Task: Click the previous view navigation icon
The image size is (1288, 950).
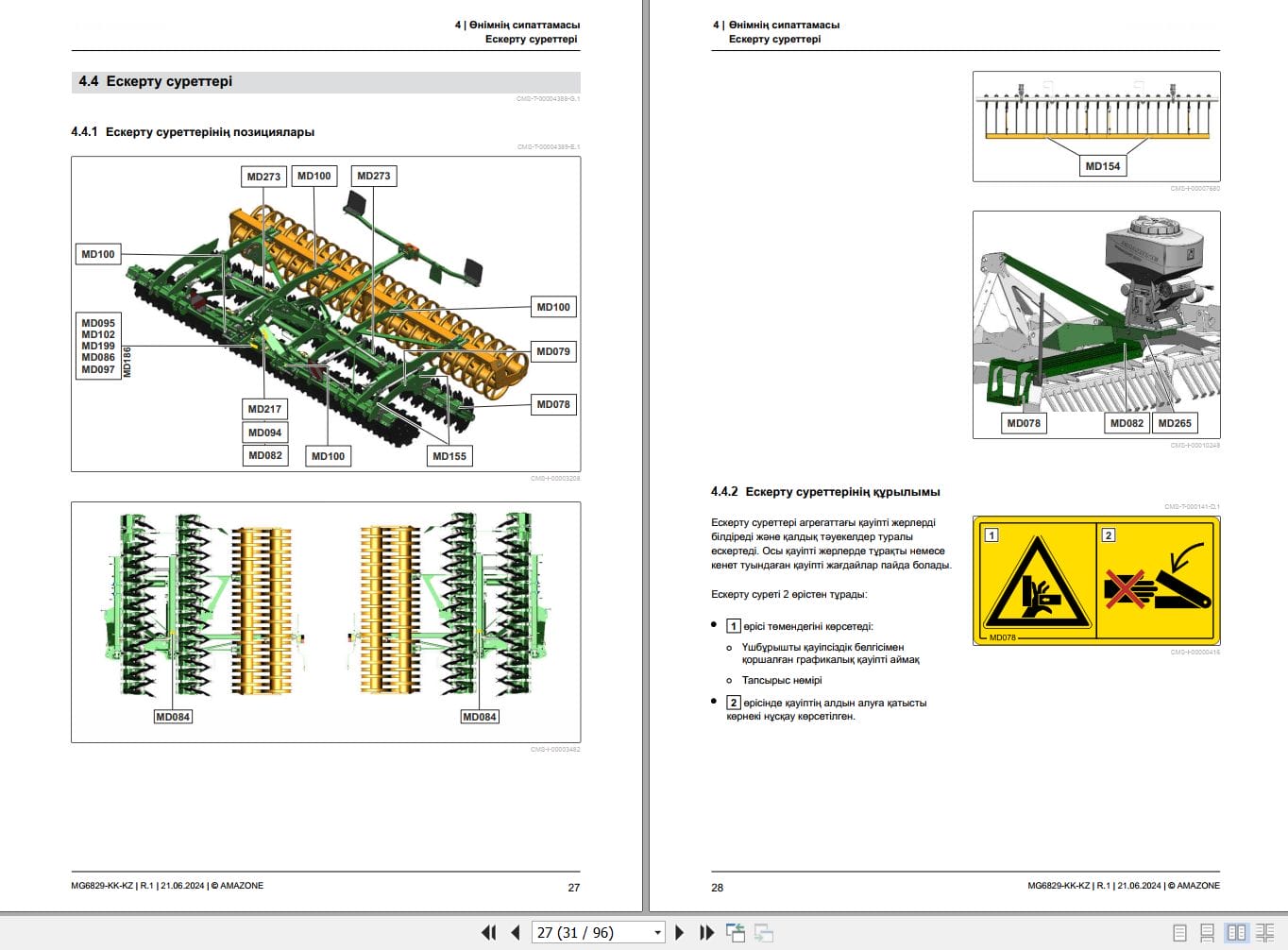Action: [736, 932]
